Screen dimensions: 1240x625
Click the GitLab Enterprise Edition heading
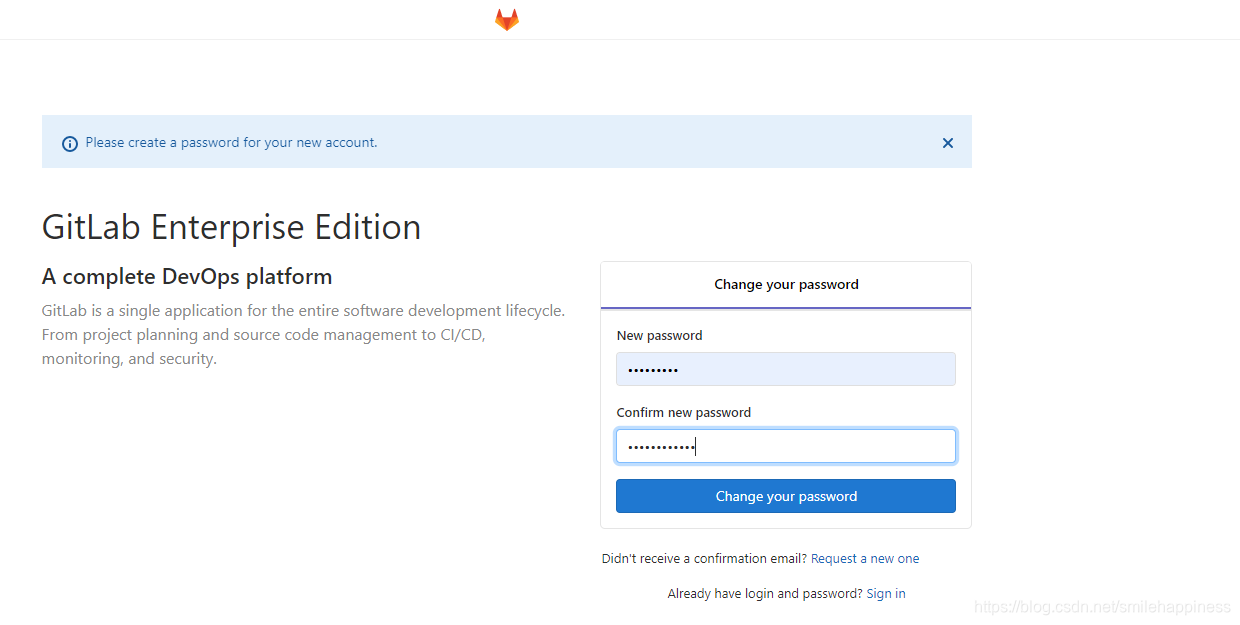(x=231, y=228)
